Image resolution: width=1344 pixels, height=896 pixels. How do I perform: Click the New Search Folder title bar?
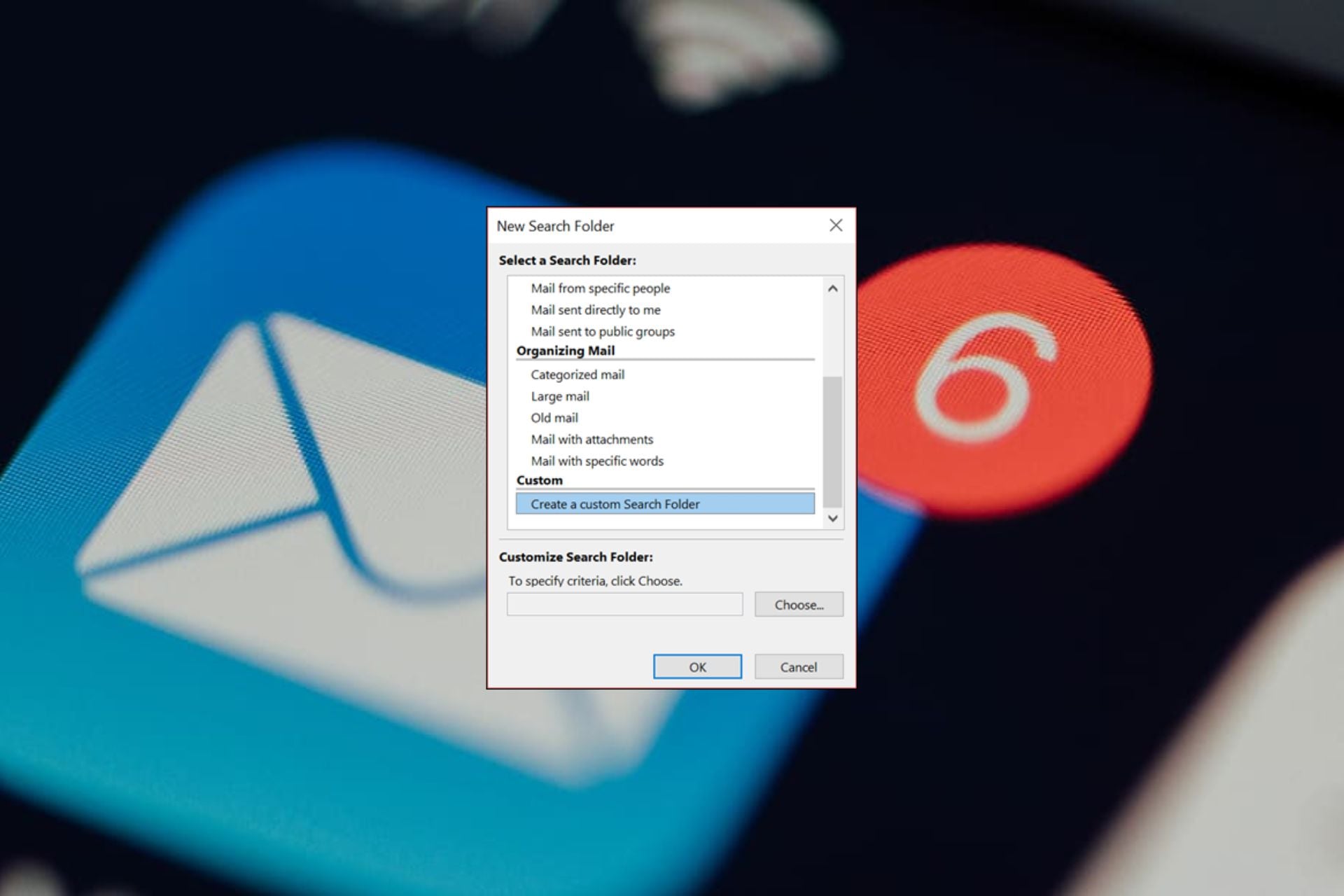point(630,226)
